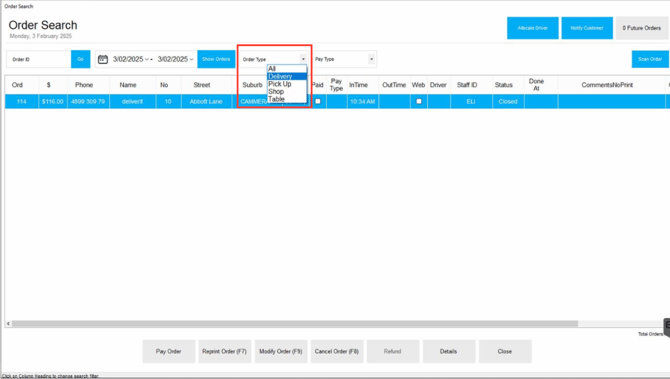Select Delivery in the Order Type list
The image size is (670, 379).
coord(287,76)
